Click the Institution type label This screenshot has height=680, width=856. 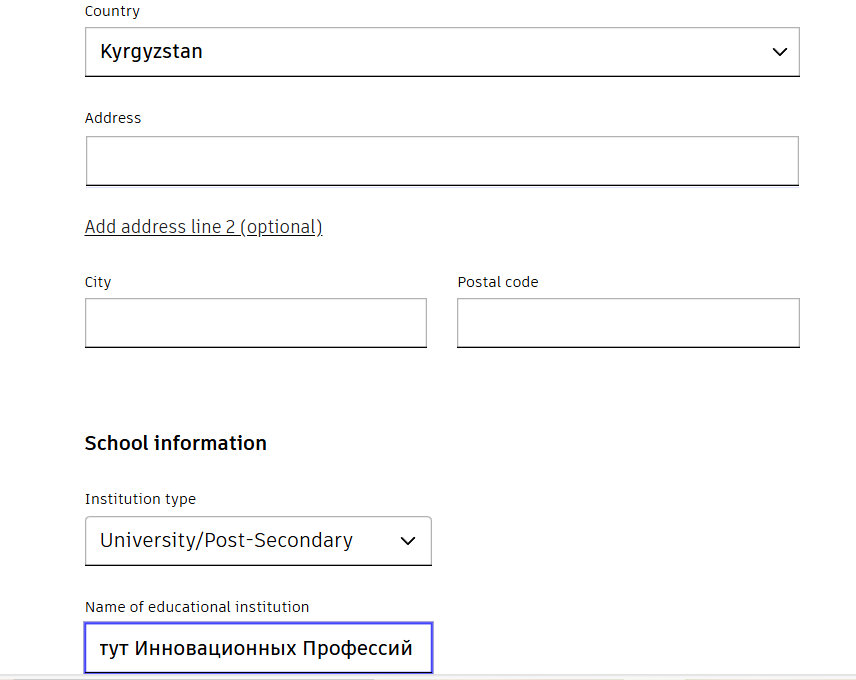pyautogui.click(x=140, y=499)
